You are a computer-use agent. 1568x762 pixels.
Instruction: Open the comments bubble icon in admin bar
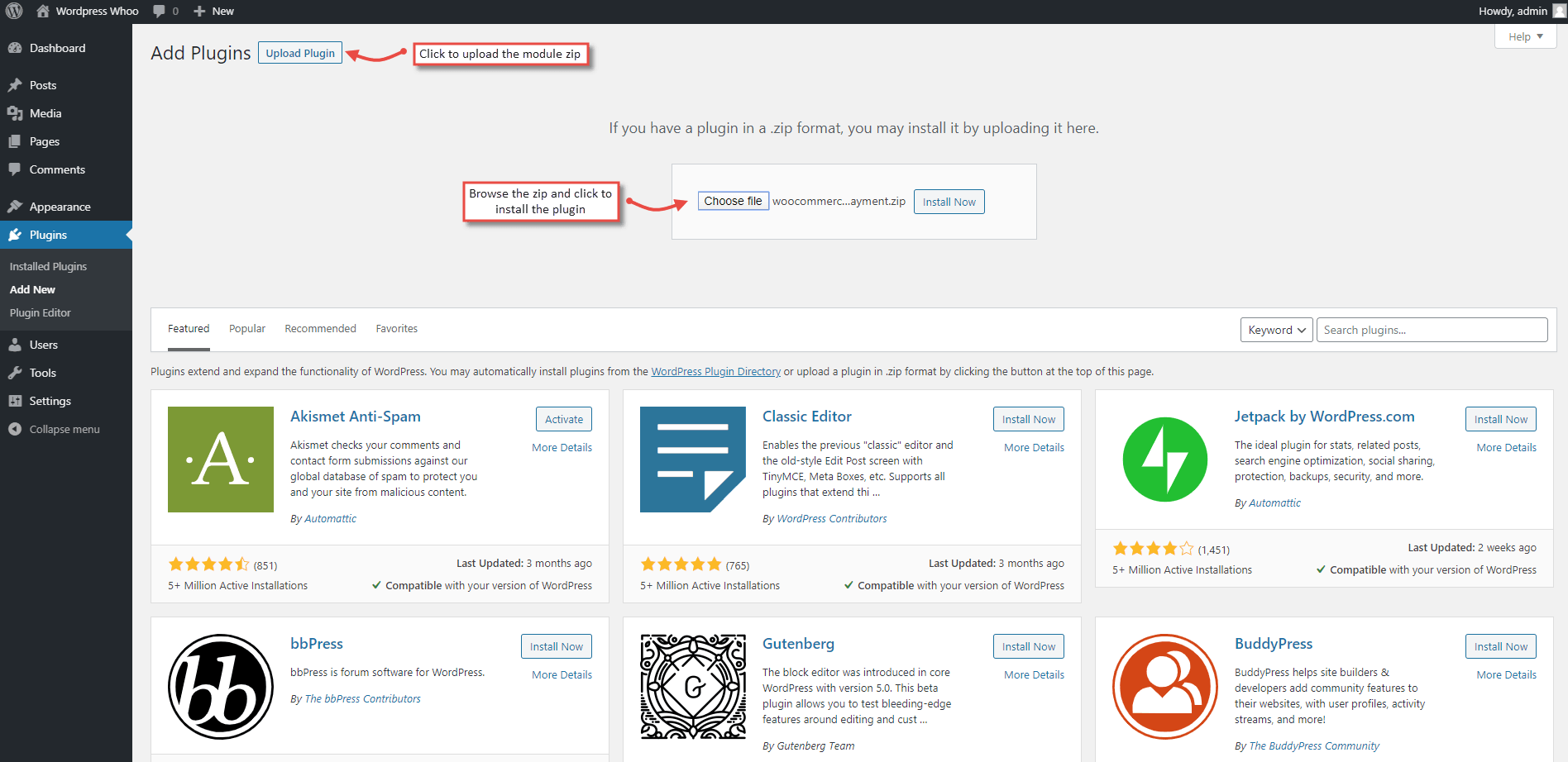coord(159,12)
